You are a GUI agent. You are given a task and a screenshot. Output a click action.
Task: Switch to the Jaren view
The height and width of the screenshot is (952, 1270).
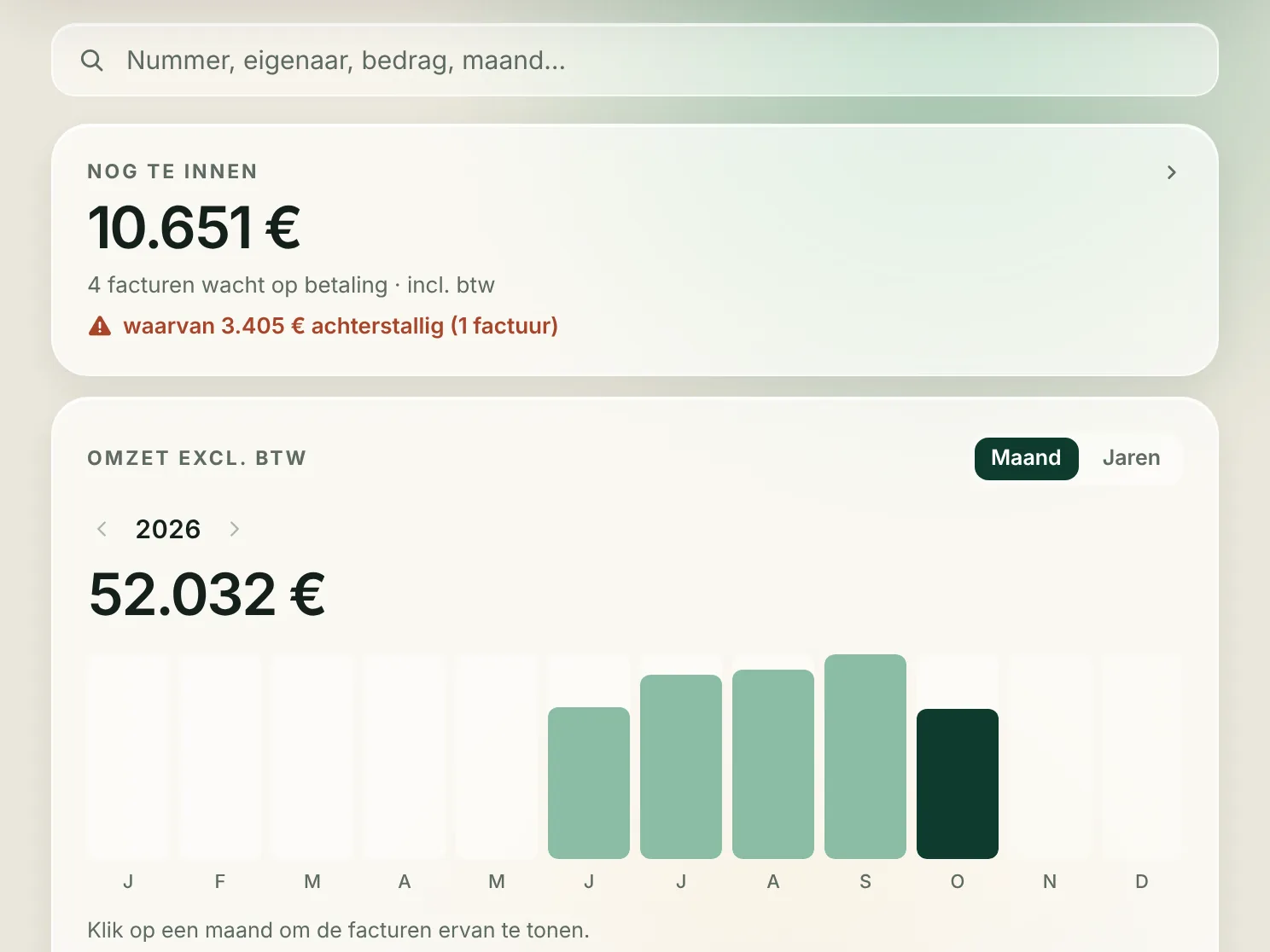1131,458
